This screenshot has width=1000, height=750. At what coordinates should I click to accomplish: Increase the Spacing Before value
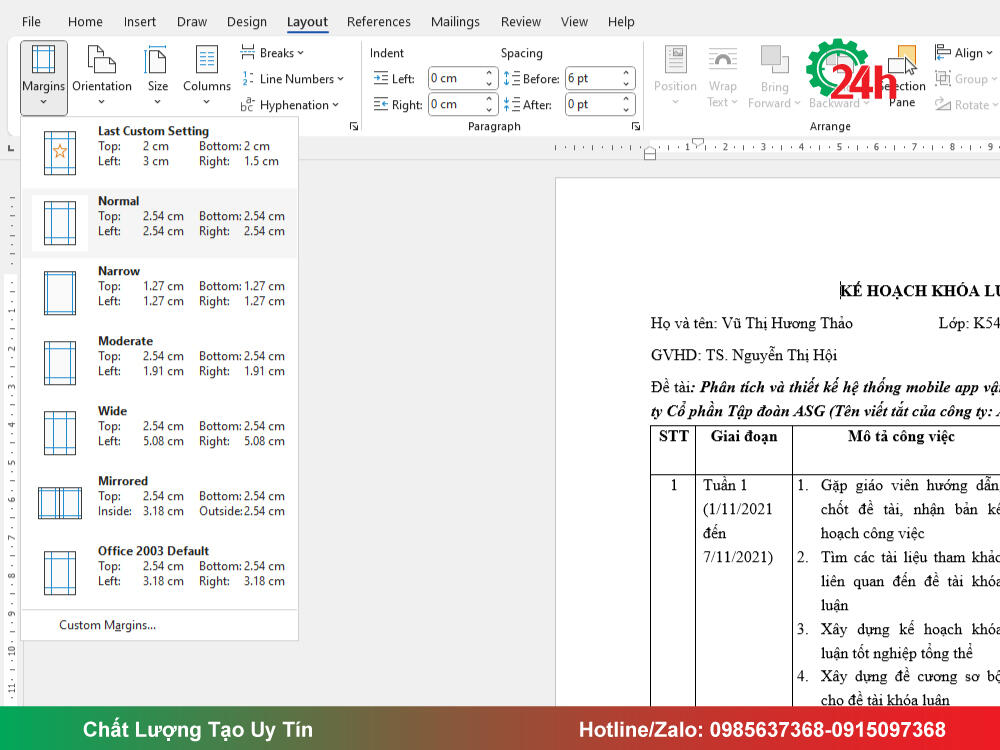click(x=626, y=73)
